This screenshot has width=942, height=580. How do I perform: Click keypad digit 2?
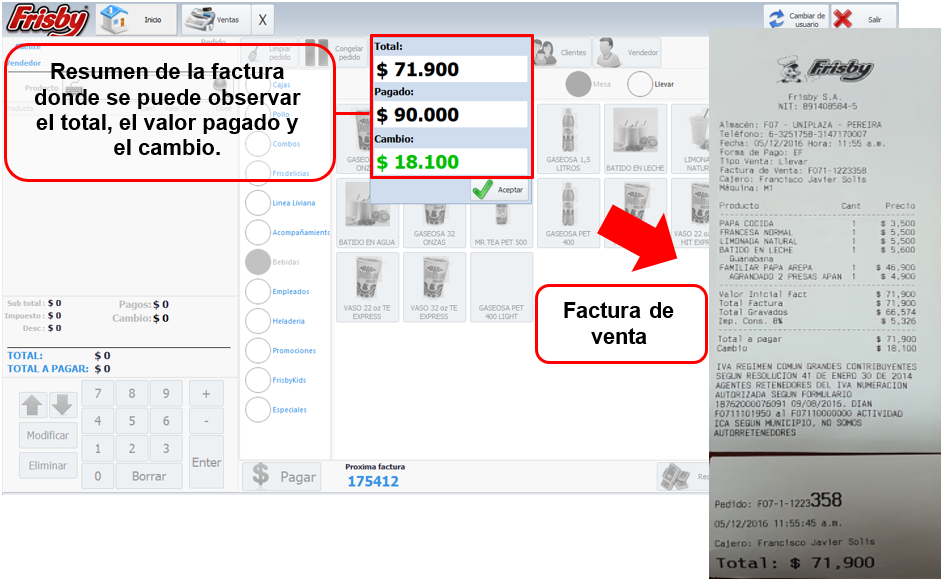[x=132, y=448]
